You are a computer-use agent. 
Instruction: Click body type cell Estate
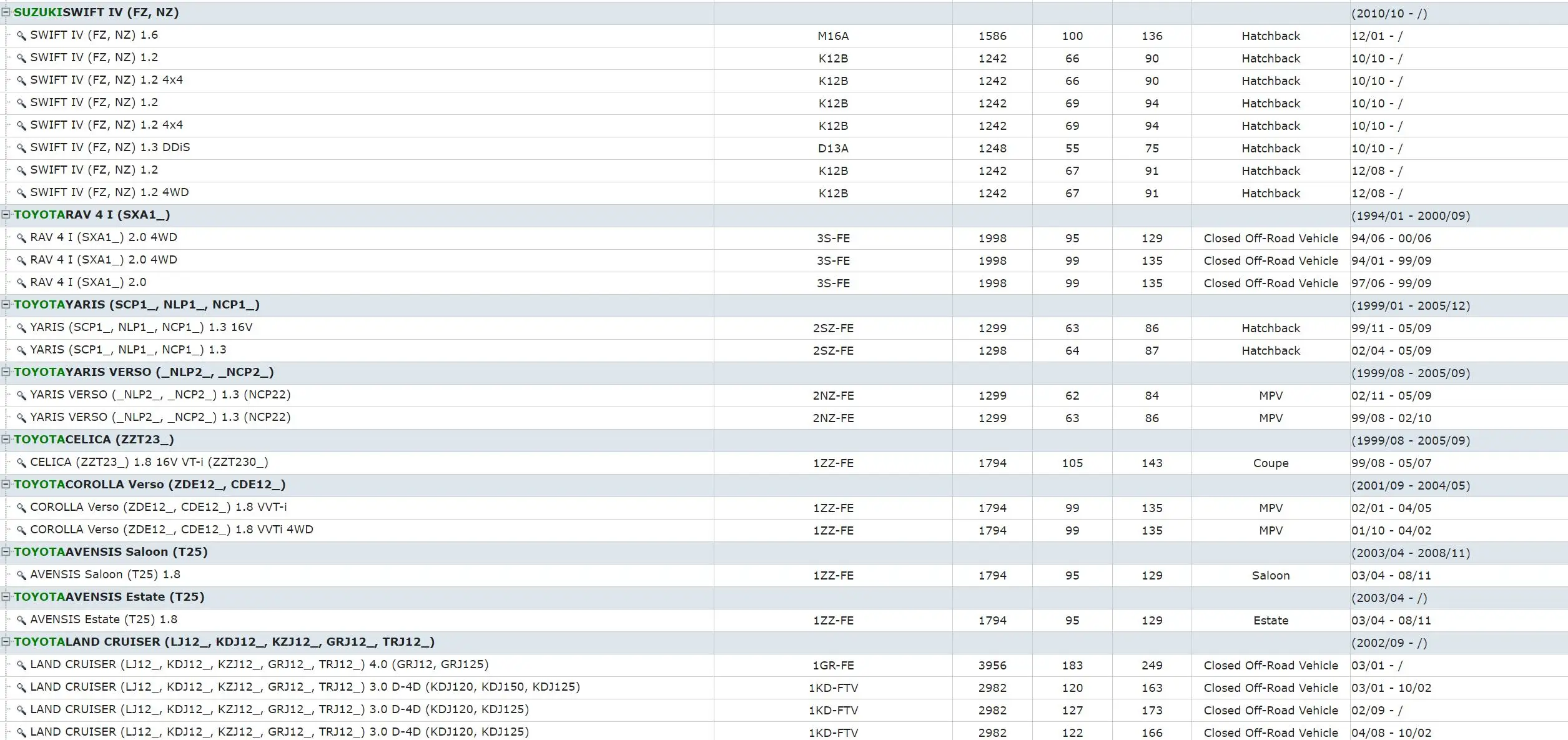point(1271,621)
